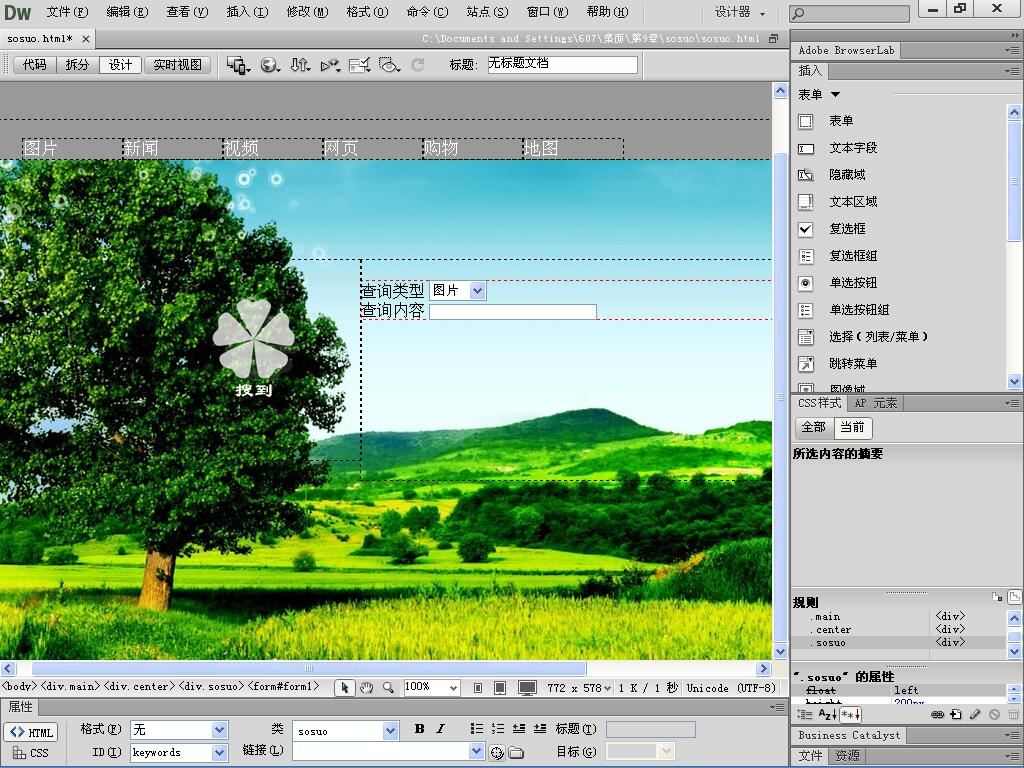Switch properties to CSS mode
This screenshot has height=768, width=1024.
(x=31, y=753)
